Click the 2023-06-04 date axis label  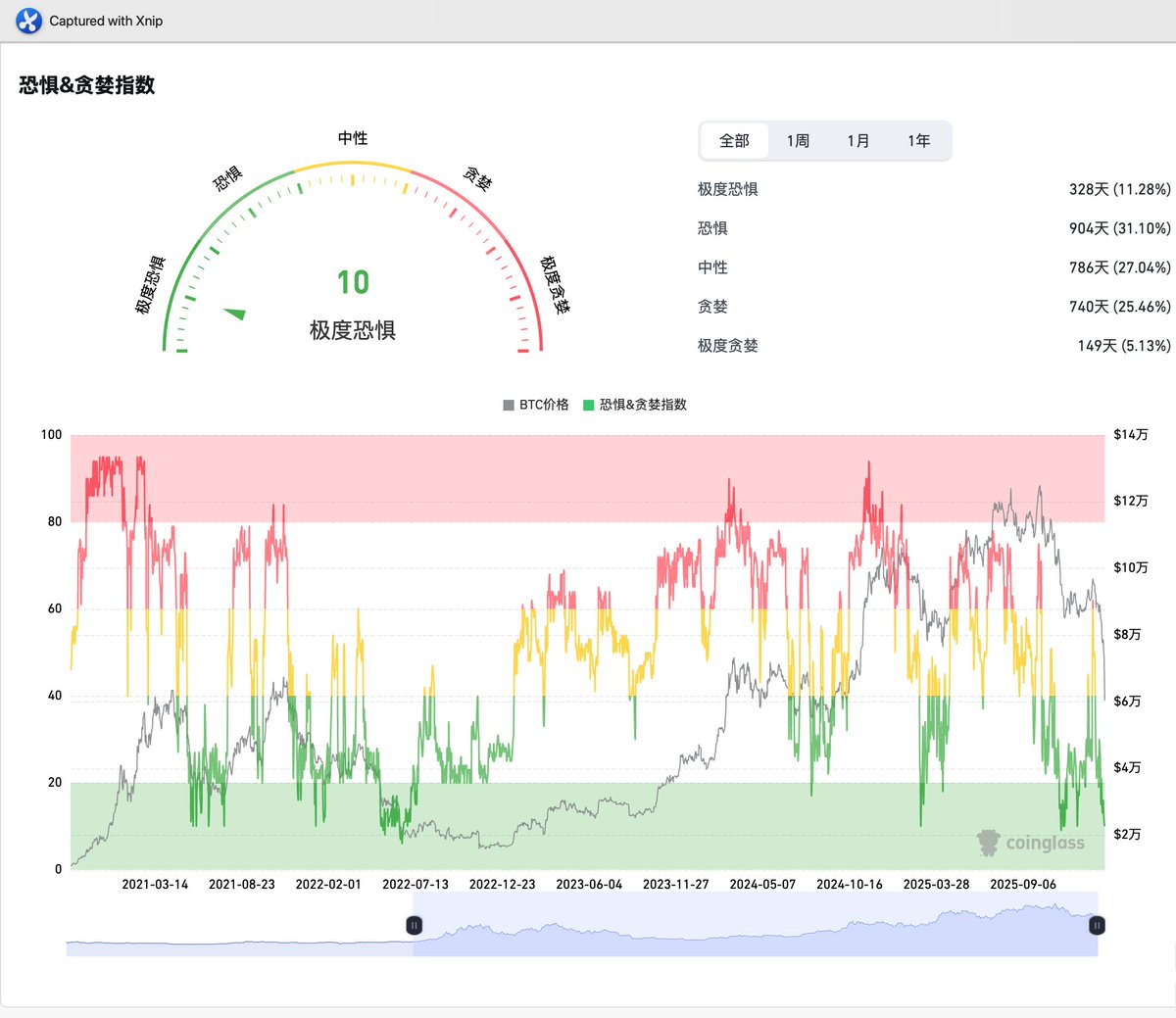click(589, 884)
